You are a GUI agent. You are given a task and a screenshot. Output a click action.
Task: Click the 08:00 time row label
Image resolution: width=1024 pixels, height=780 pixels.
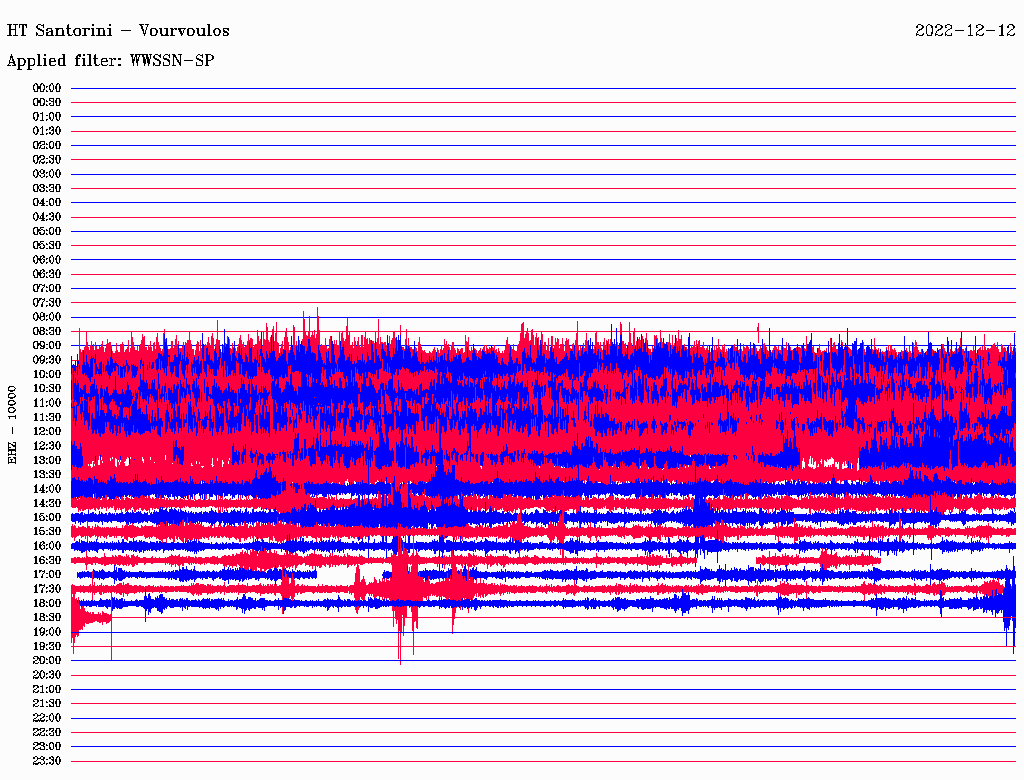coord(47,317)
